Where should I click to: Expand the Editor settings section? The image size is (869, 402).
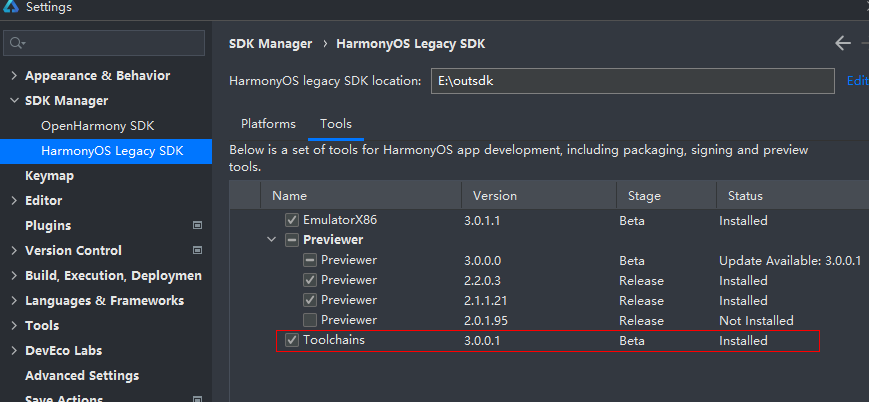[14, 201]
